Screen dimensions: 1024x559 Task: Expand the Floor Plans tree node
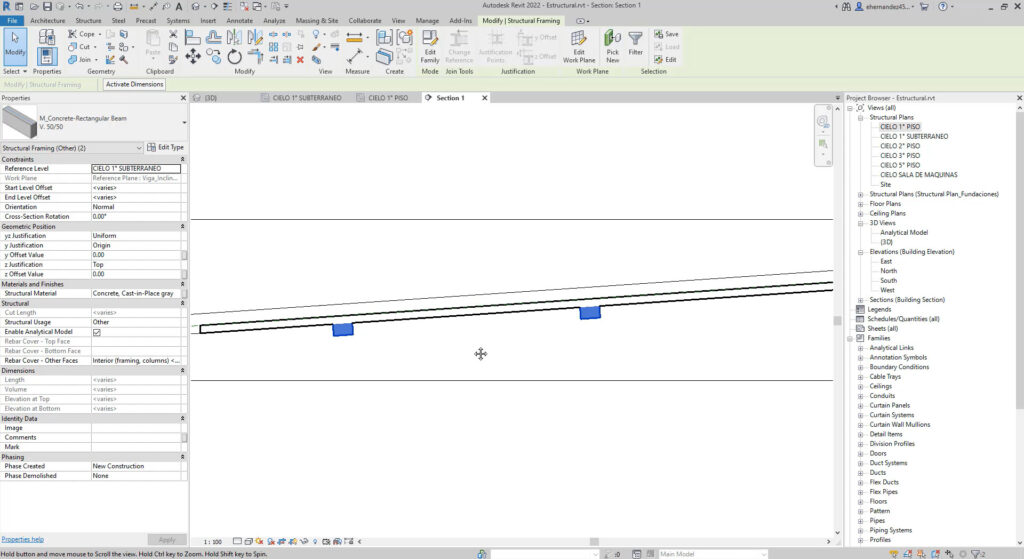coord(861,204)
